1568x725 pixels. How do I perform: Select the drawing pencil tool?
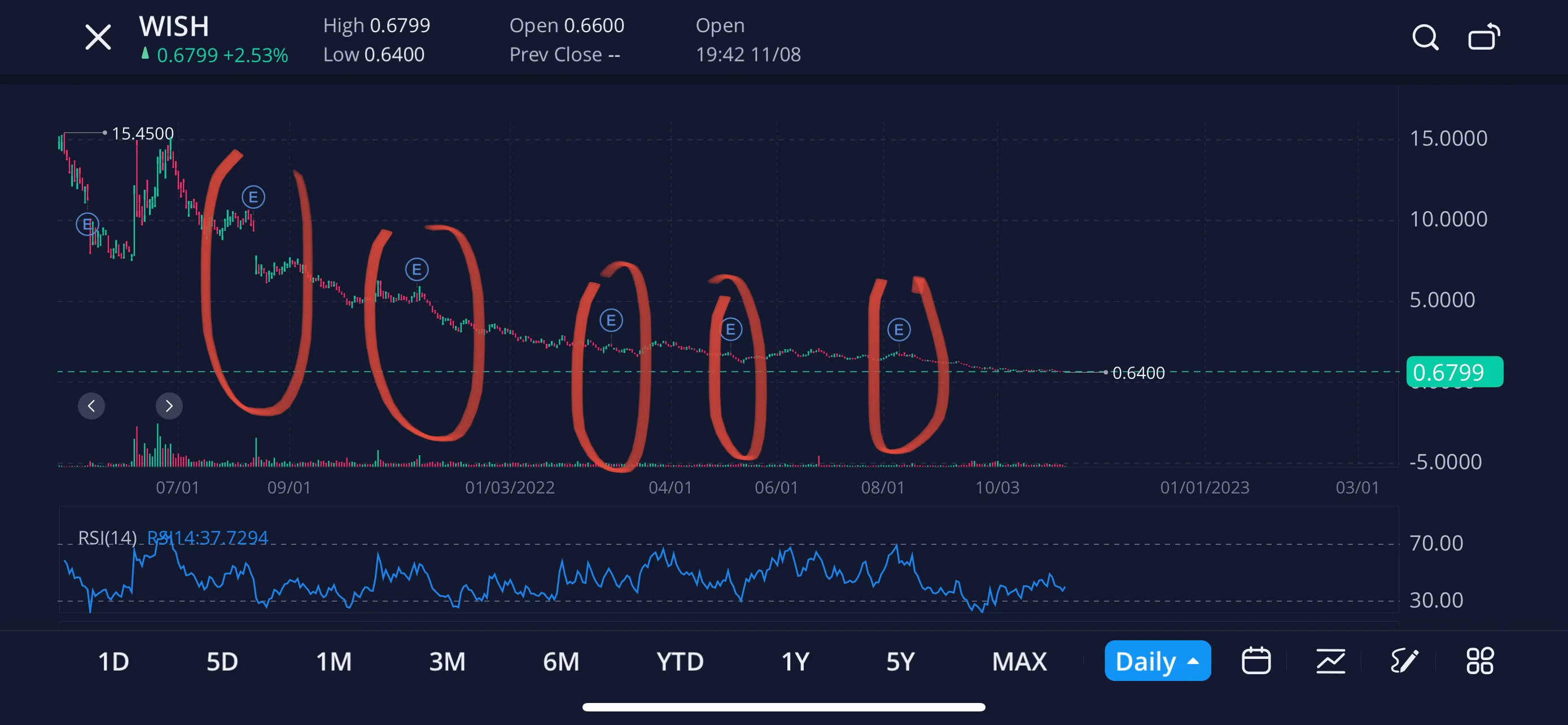[1405, 661]
